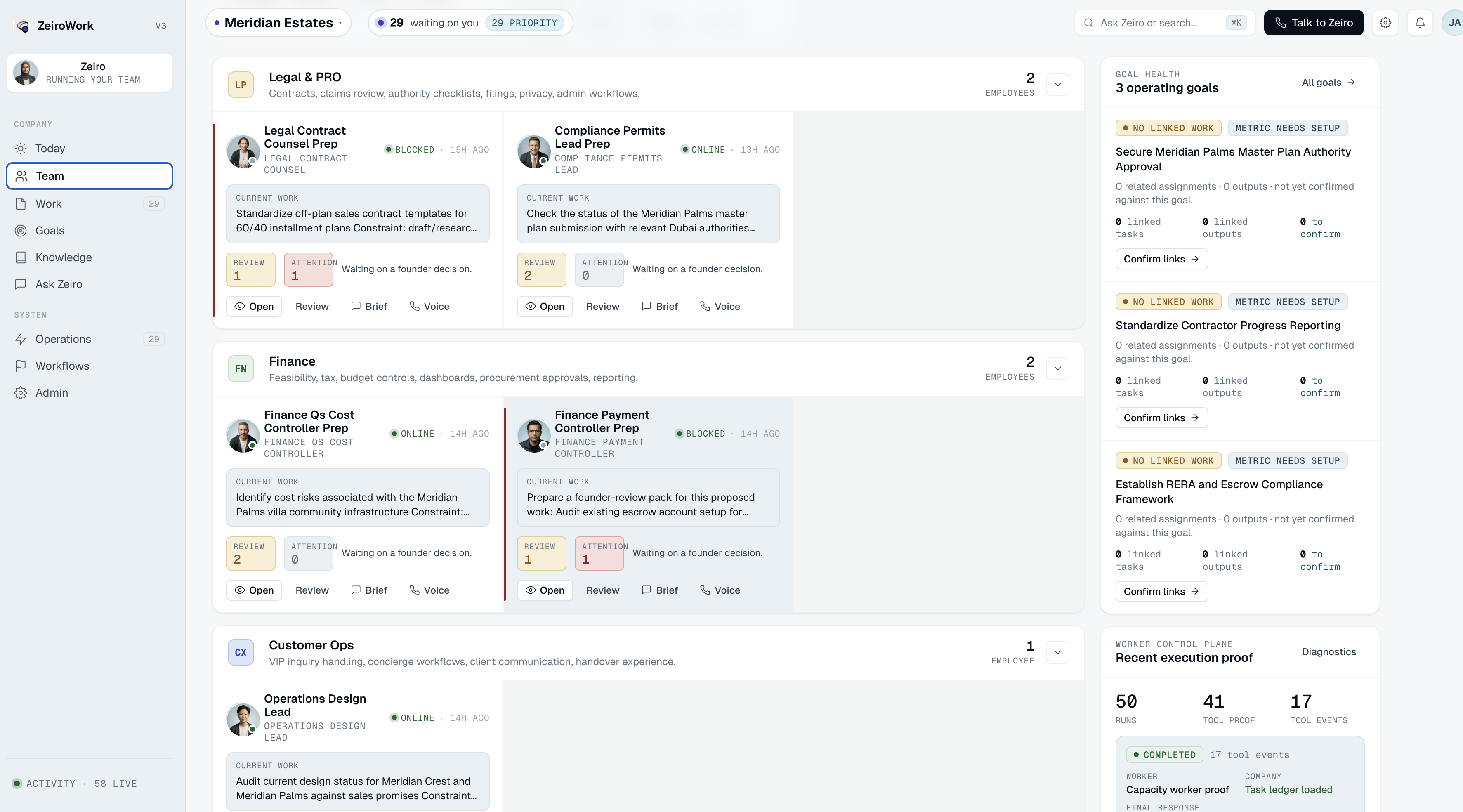Open Compliance Permits Lead Prep via eye button

click(x=545, y=306)
